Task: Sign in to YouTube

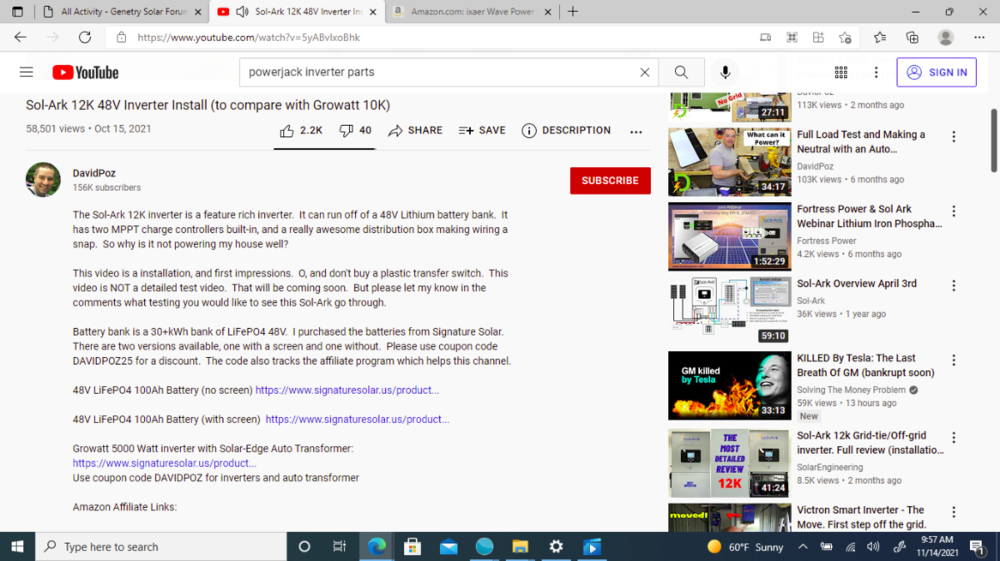Action: point(936,72)
